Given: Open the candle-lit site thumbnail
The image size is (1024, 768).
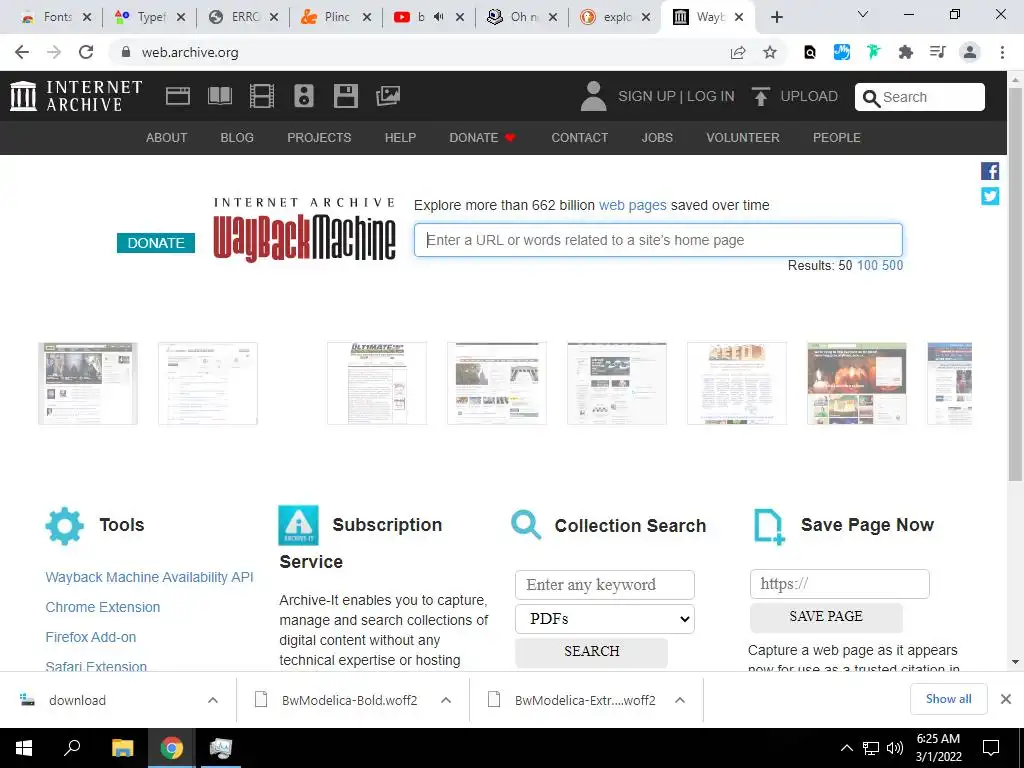Looking at the screenshot, I should pos(857,383).
